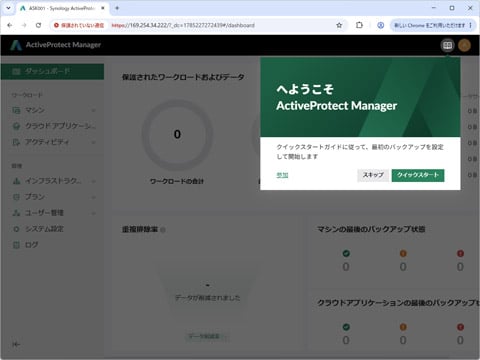Image resolution: width=480 pixels, height=360 pixels.
Task: Click green success icon under マシン backup status
Action: [x=346, y=254]
